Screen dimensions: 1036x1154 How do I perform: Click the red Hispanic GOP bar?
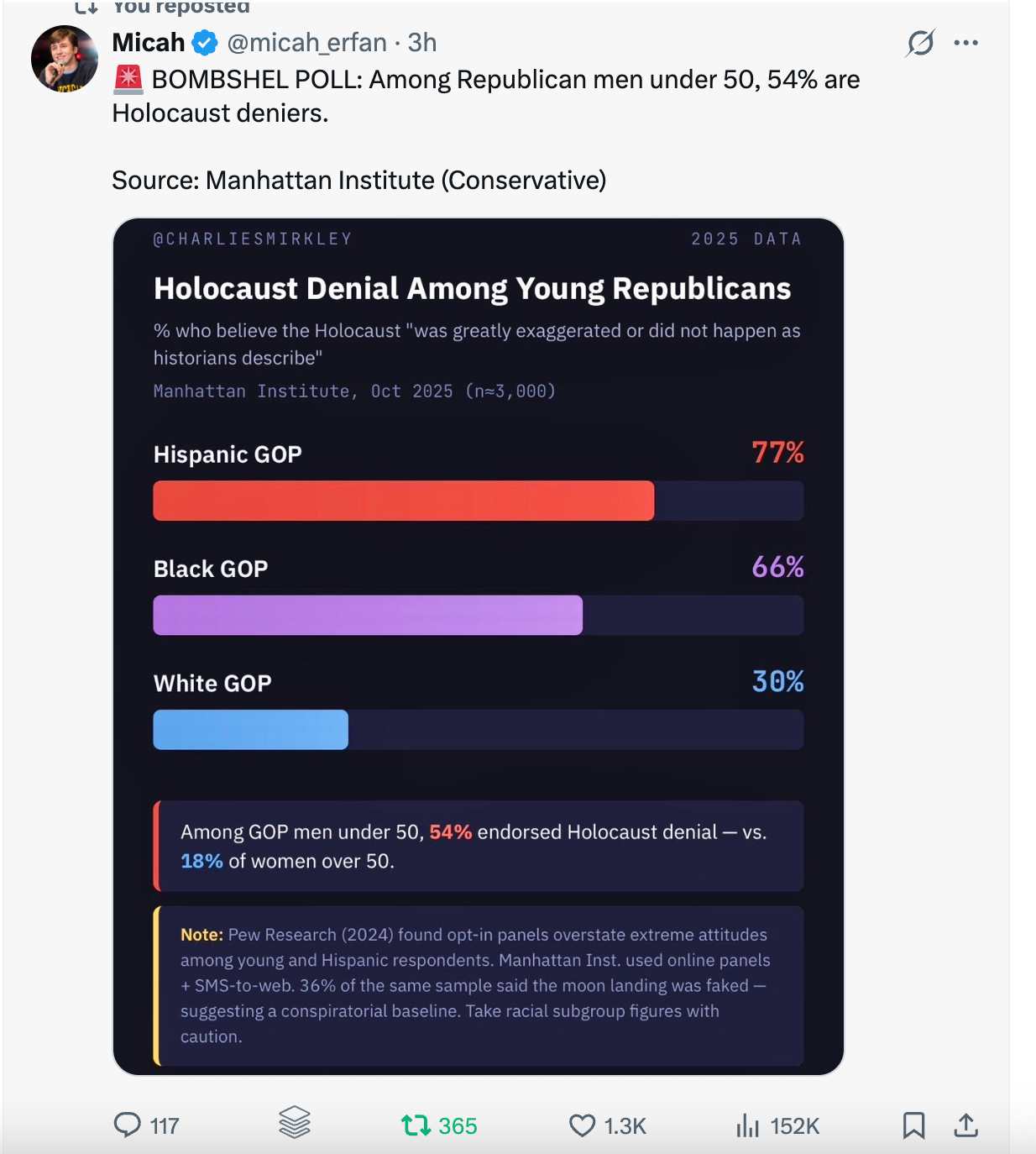(403, 501)
